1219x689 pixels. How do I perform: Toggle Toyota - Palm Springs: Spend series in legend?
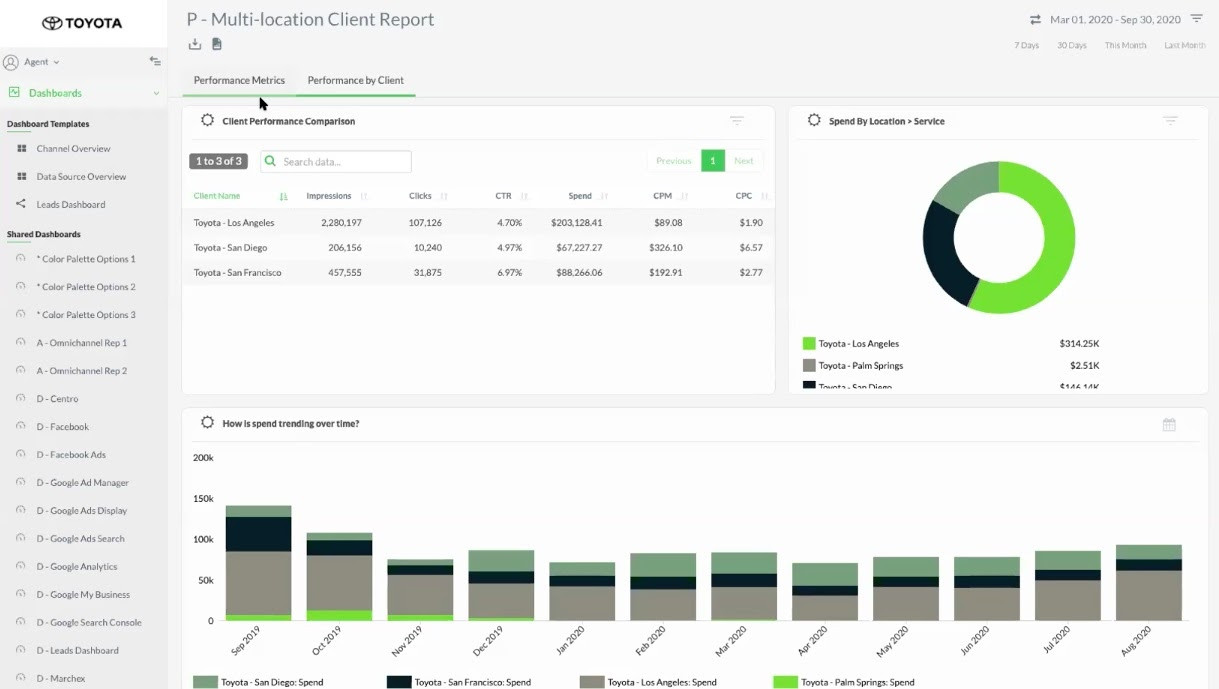pos(844,682)
